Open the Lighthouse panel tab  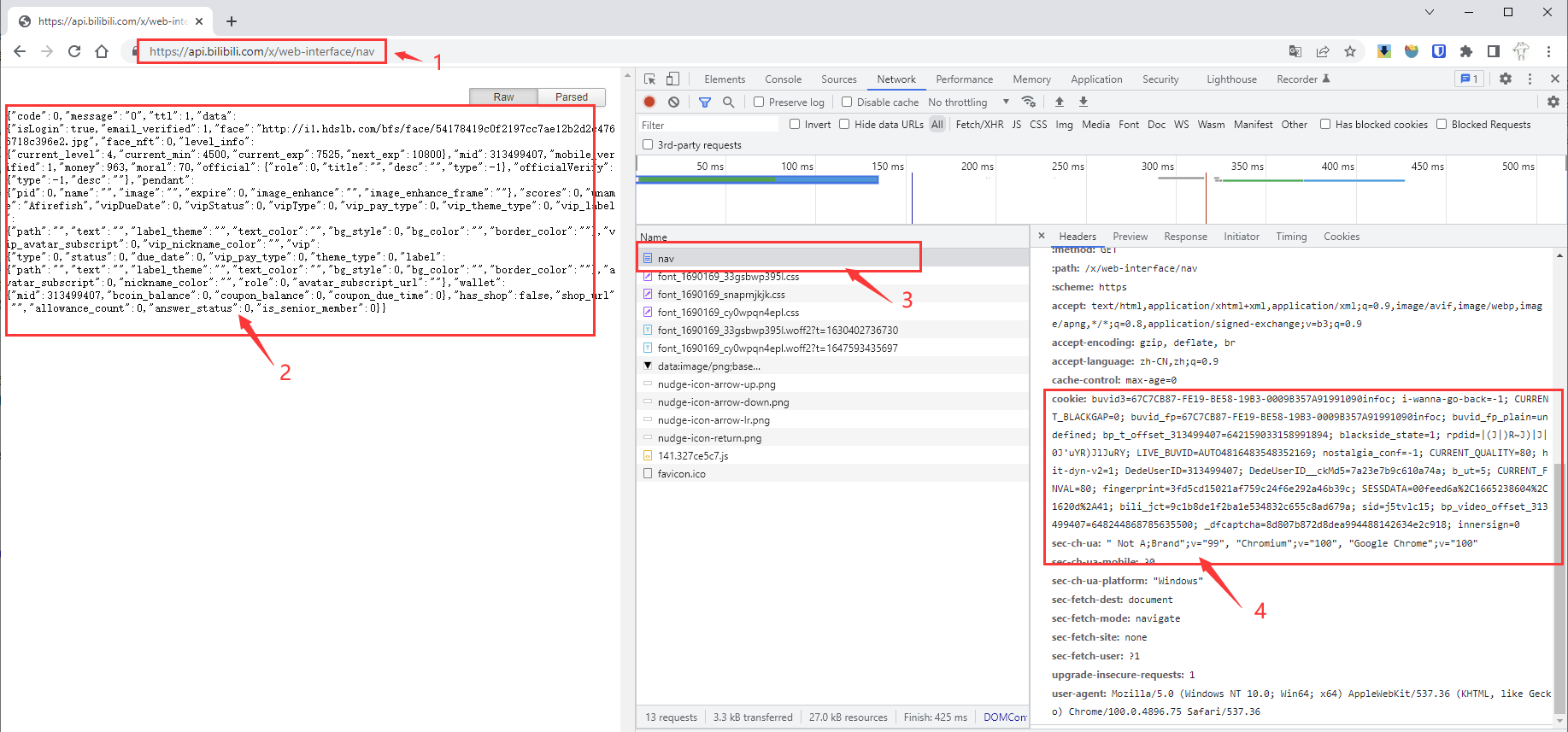[x=1231, y=79]
